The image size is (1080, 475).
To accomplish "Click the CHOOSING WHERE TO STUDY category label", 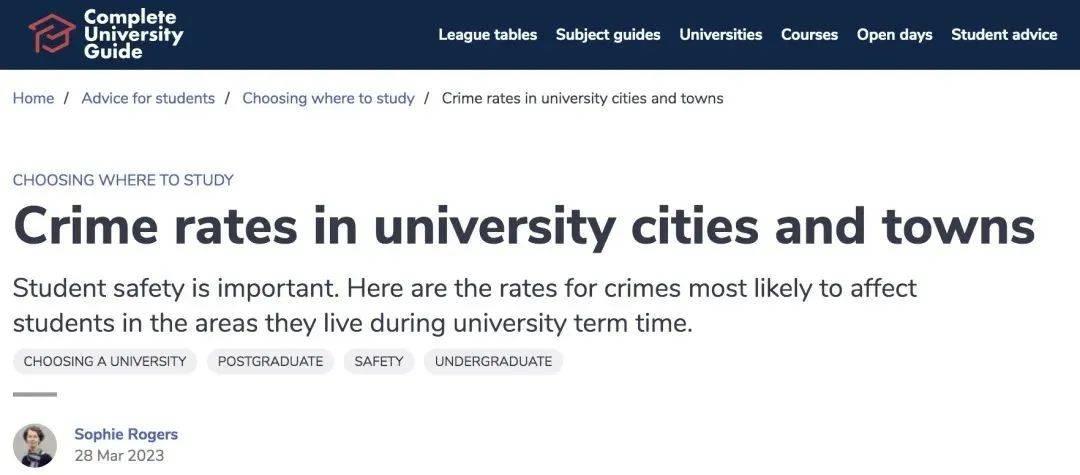I will [123, 180].
